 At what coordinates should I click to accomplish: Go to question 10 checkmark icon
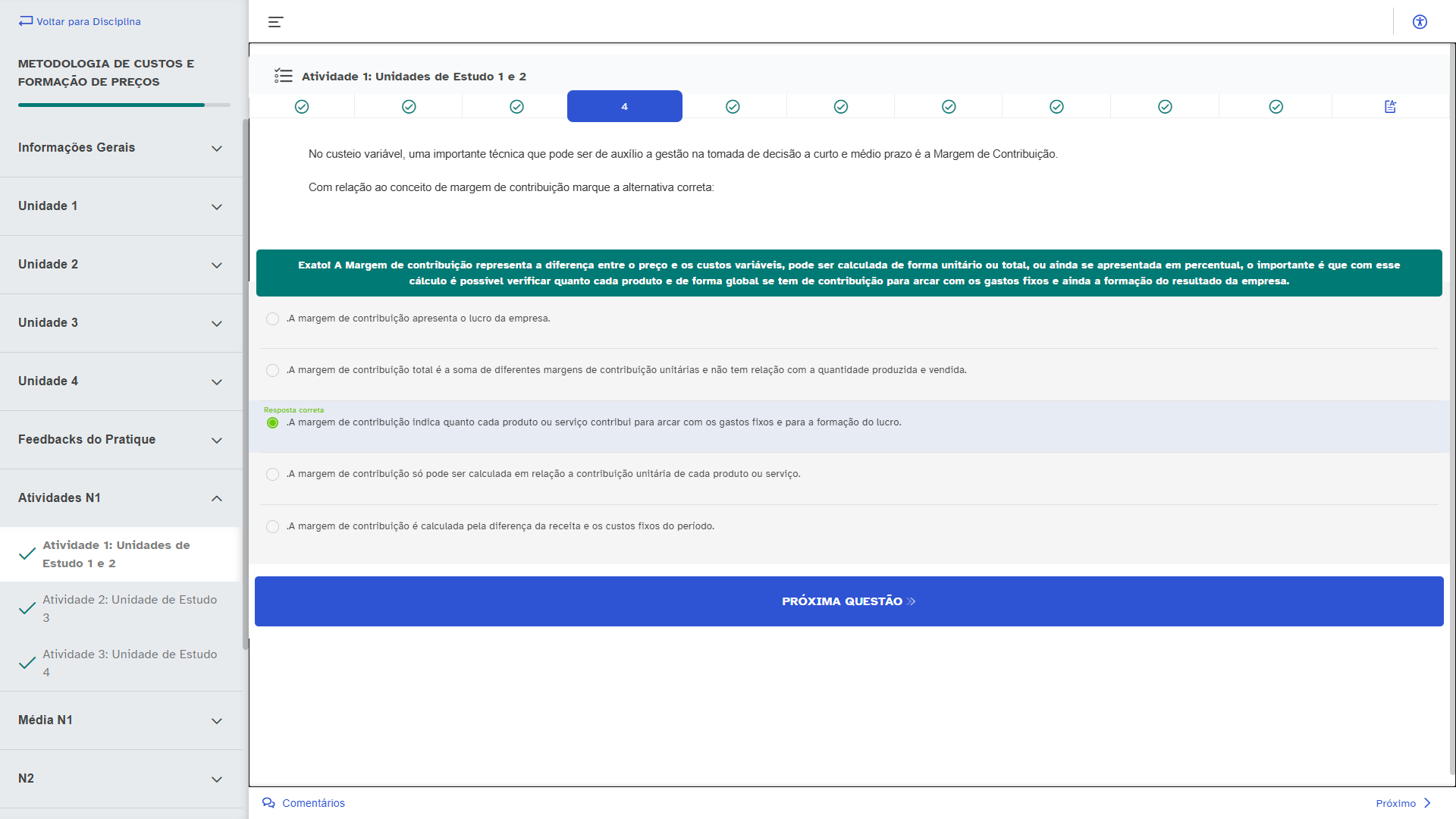(1276, 107)
